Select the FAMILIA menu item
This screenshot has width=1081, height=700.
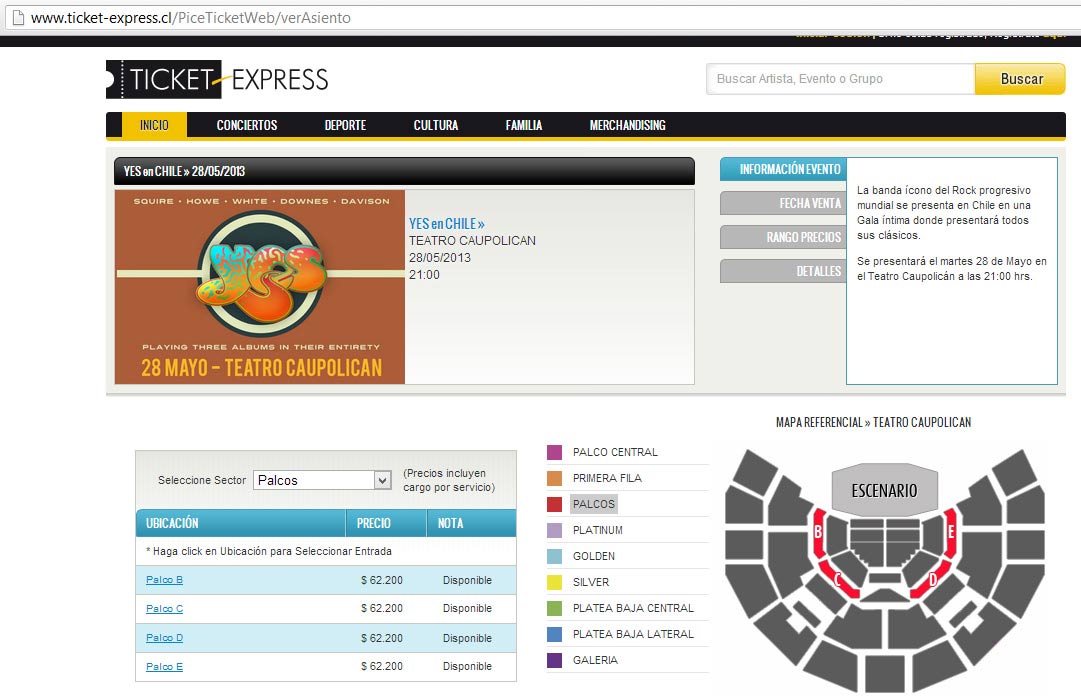pyautogui.click(x=524, y=125)
